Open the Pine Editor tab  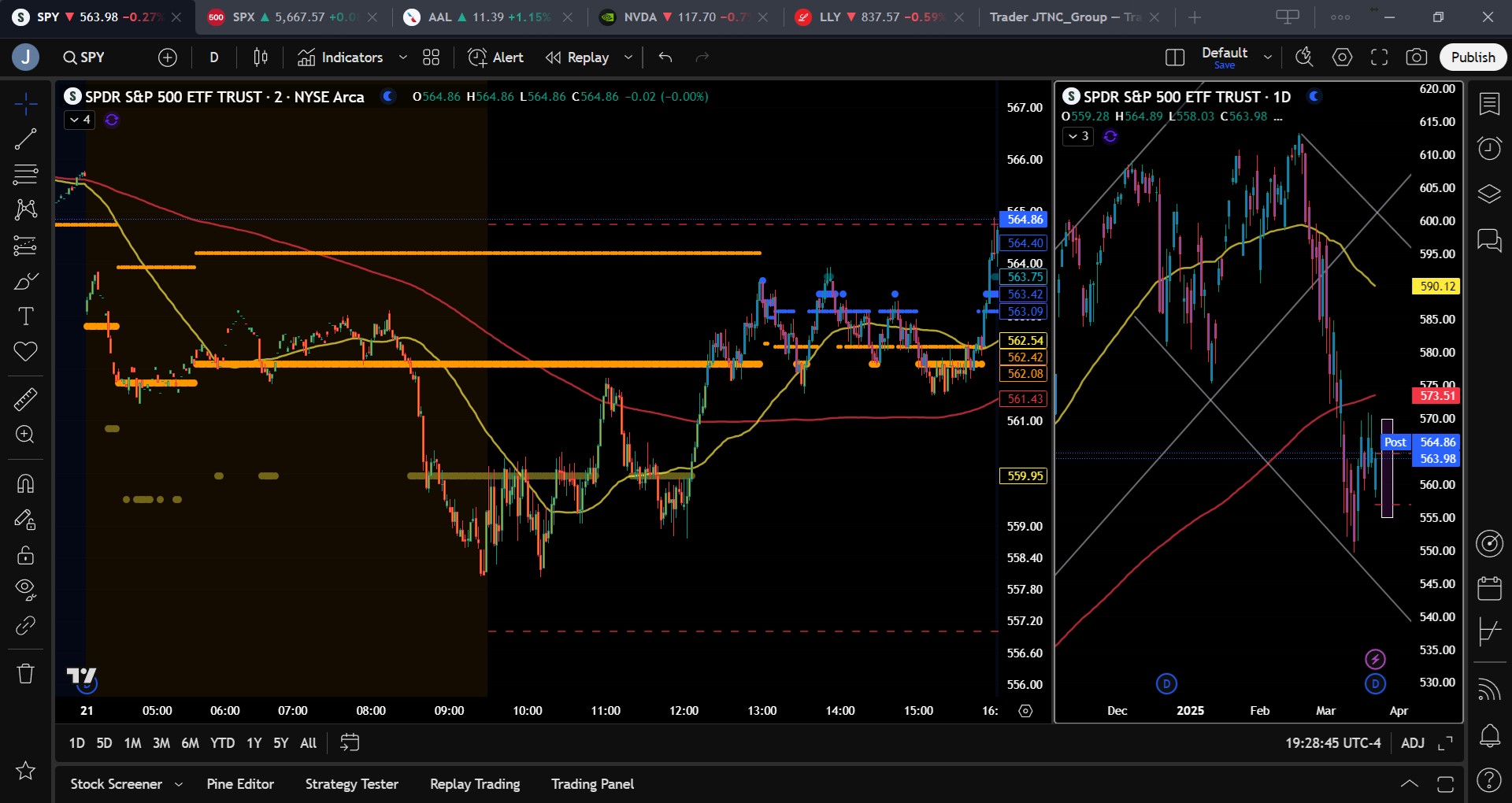coord(240,784)
